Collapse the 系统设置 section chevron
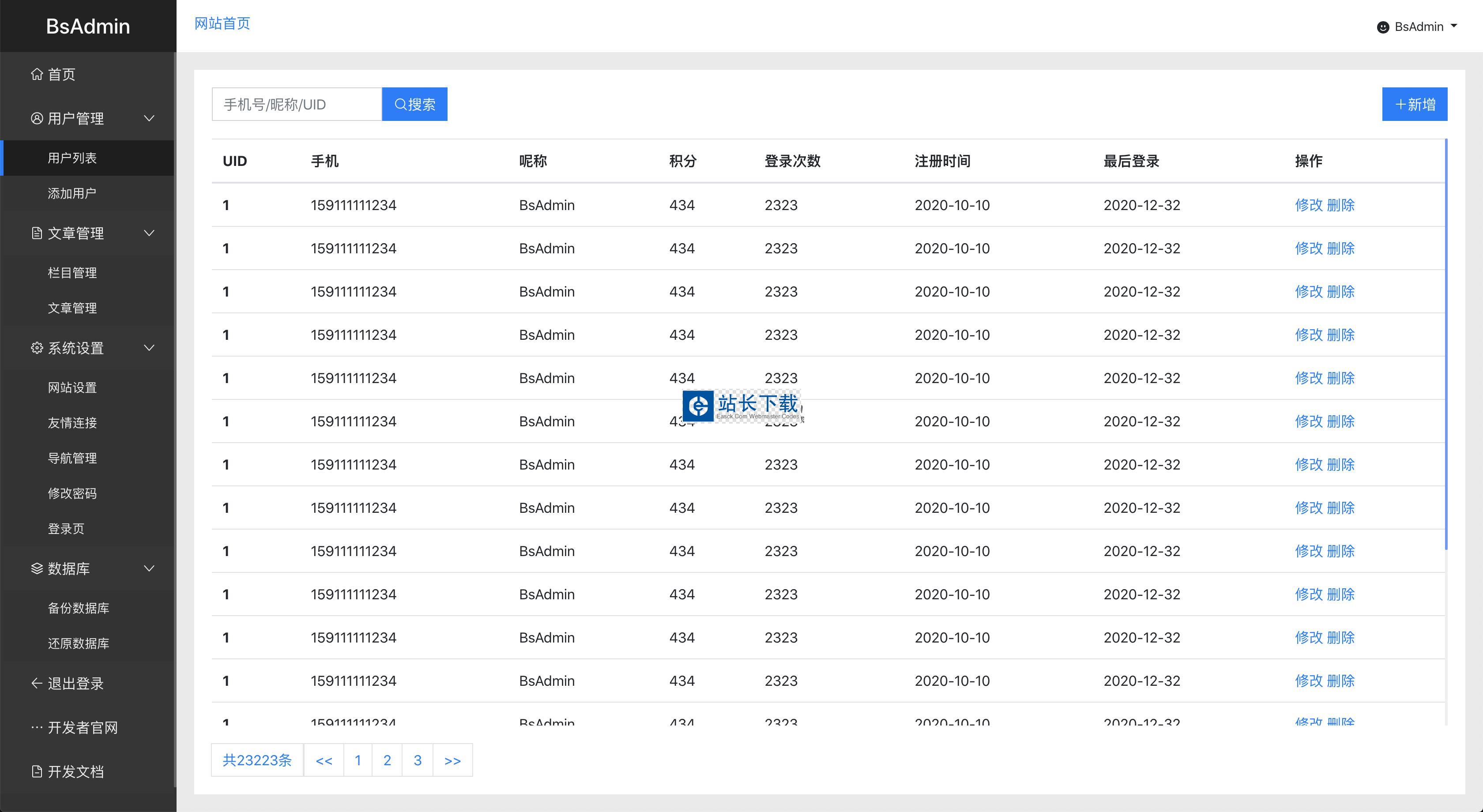The image size is (1483, 812). [149, 348]
